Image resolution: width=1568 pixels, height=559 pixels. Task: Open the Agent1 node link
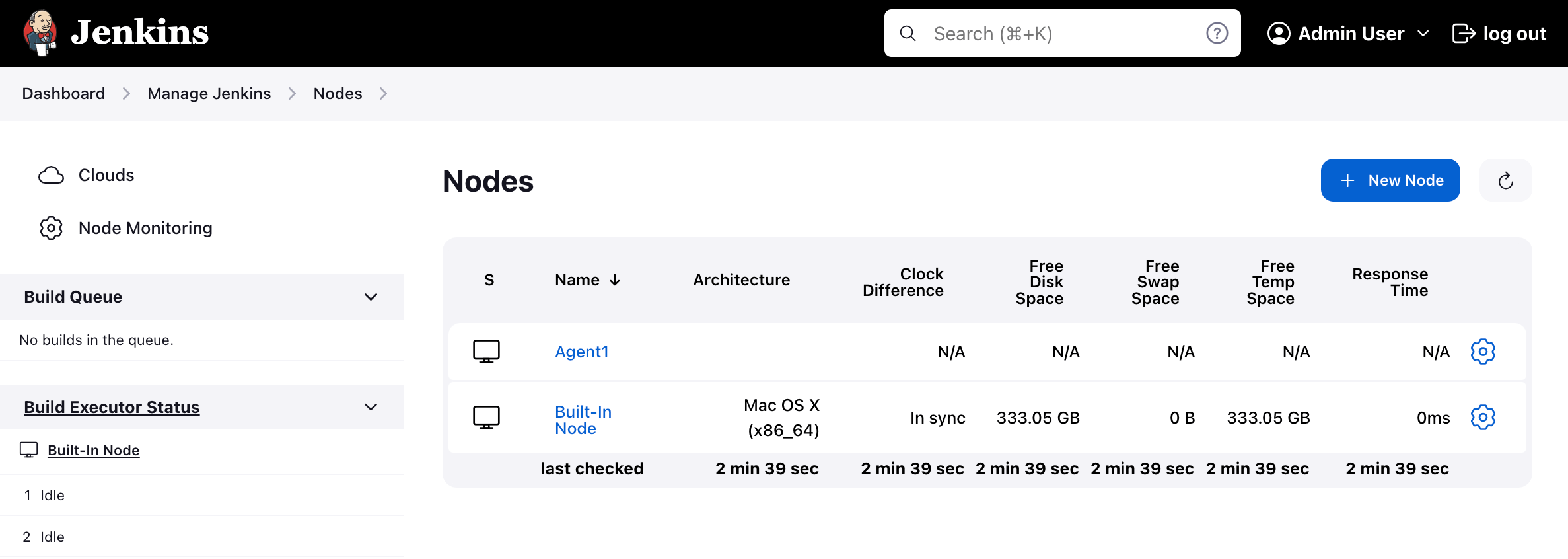tap(582, 352)
